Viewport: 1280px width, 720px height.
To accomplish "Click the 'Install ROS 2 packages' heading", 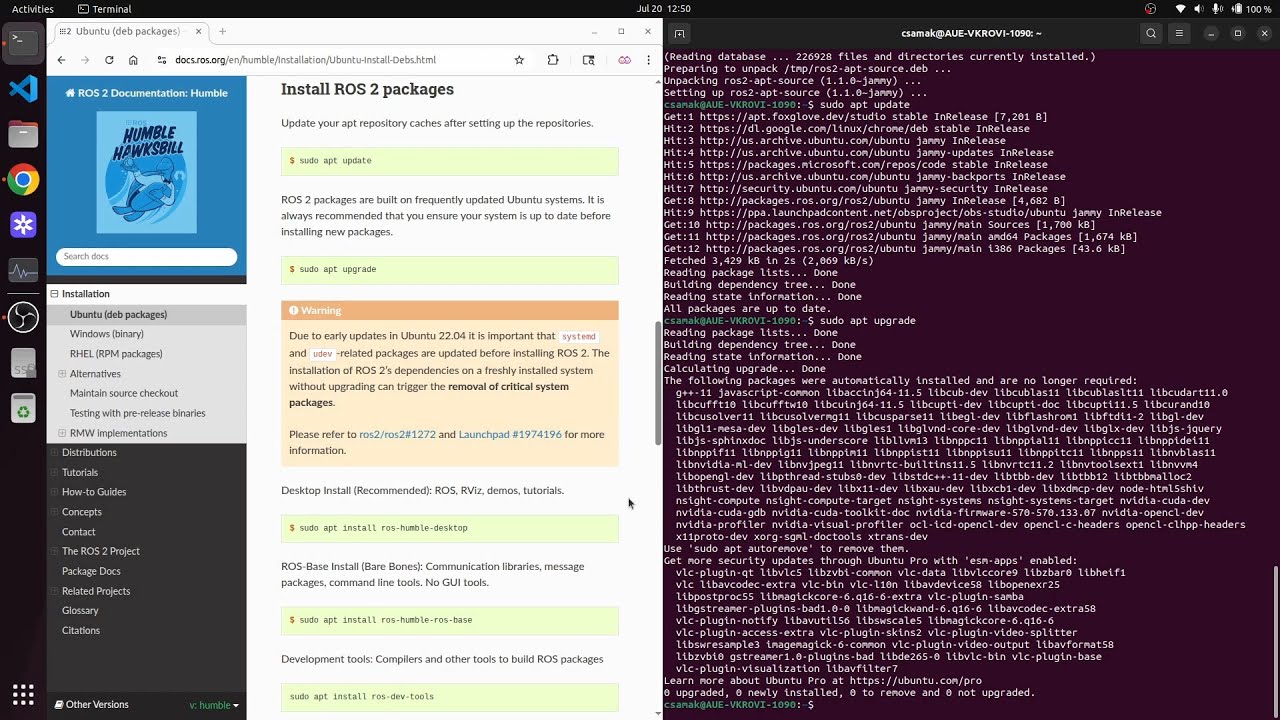I will point(367,89).
